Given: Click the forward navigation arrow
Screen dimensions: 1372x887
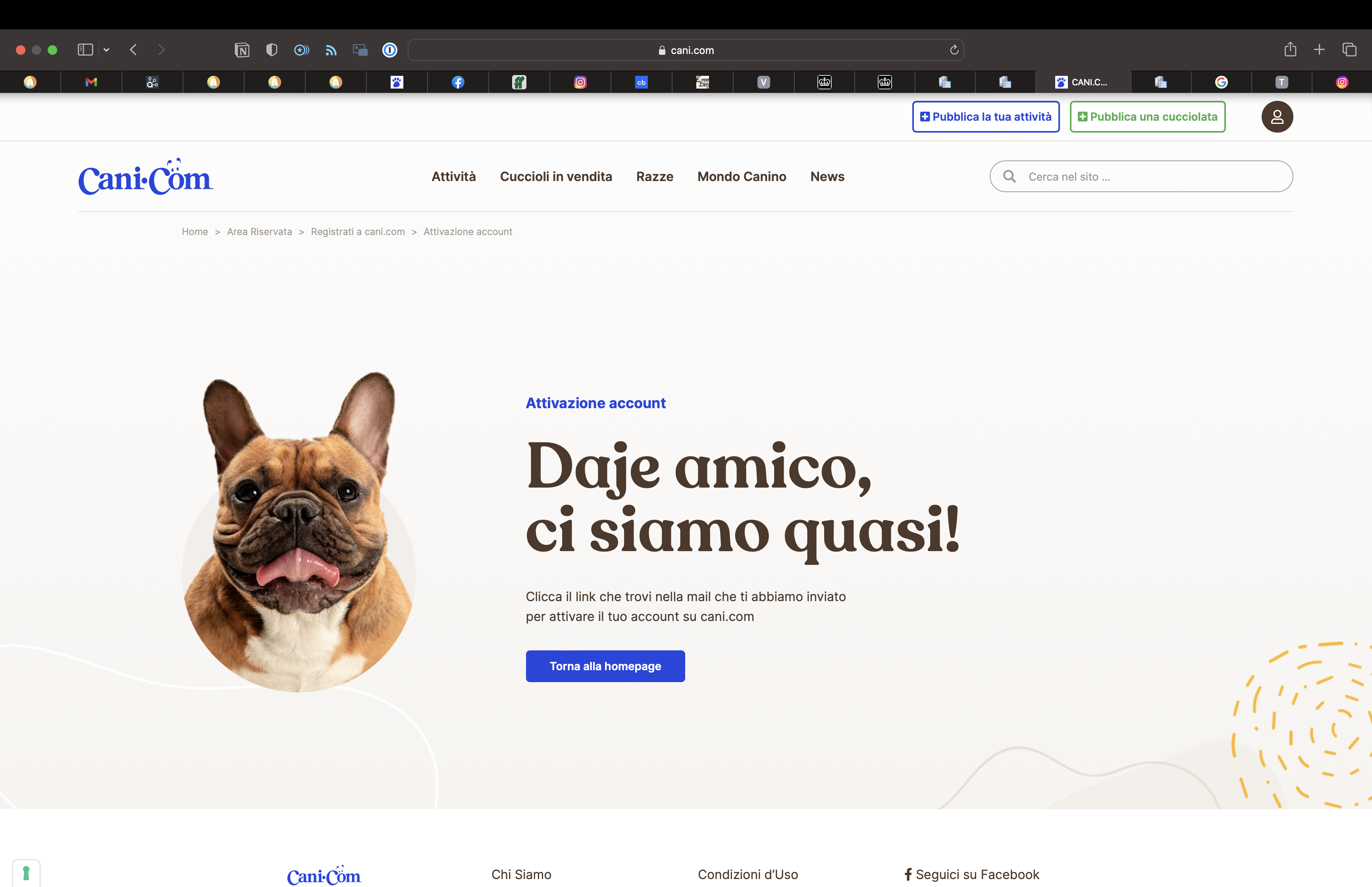Looking at the screenshot, I should (161, 50).
